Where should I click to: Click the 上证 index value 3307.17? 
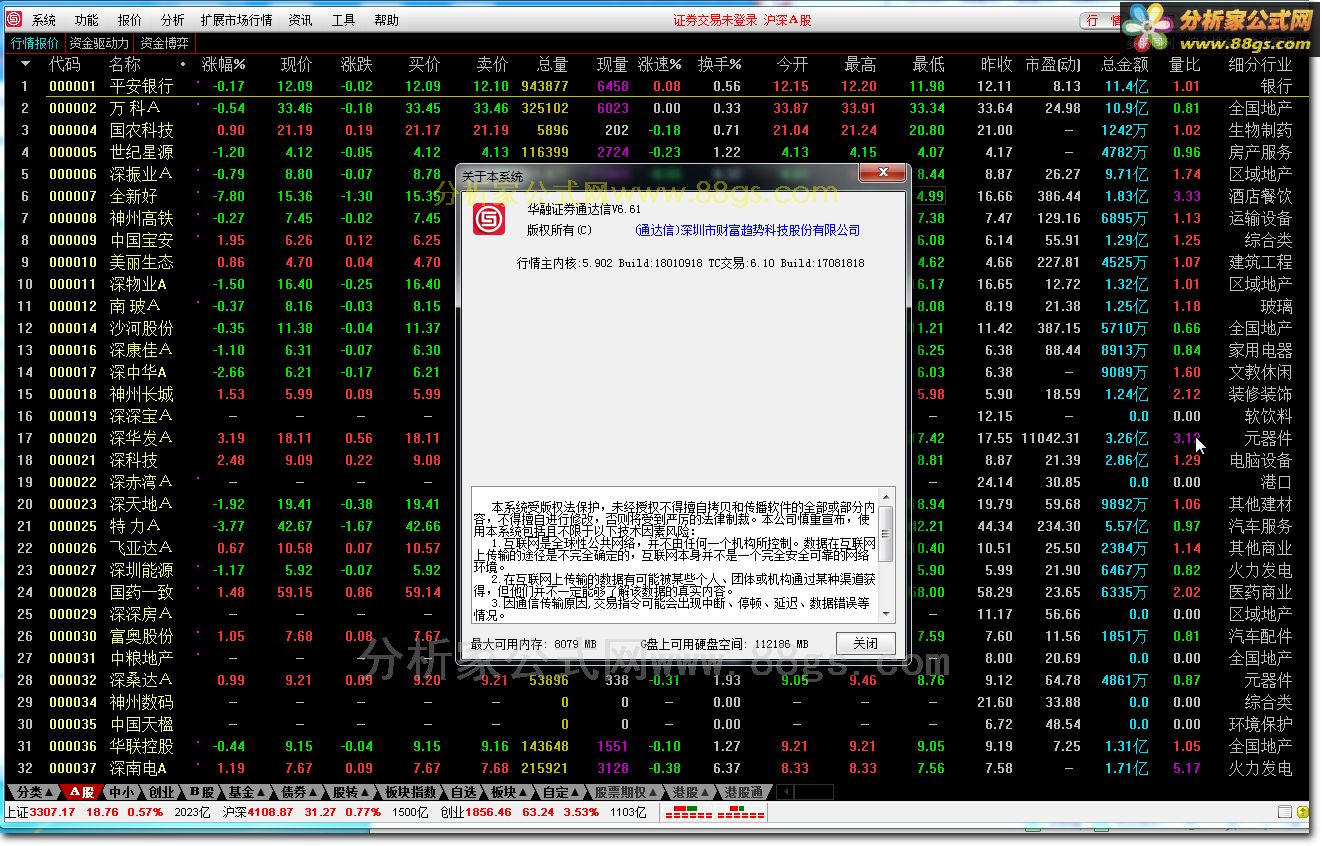[53, 813]
